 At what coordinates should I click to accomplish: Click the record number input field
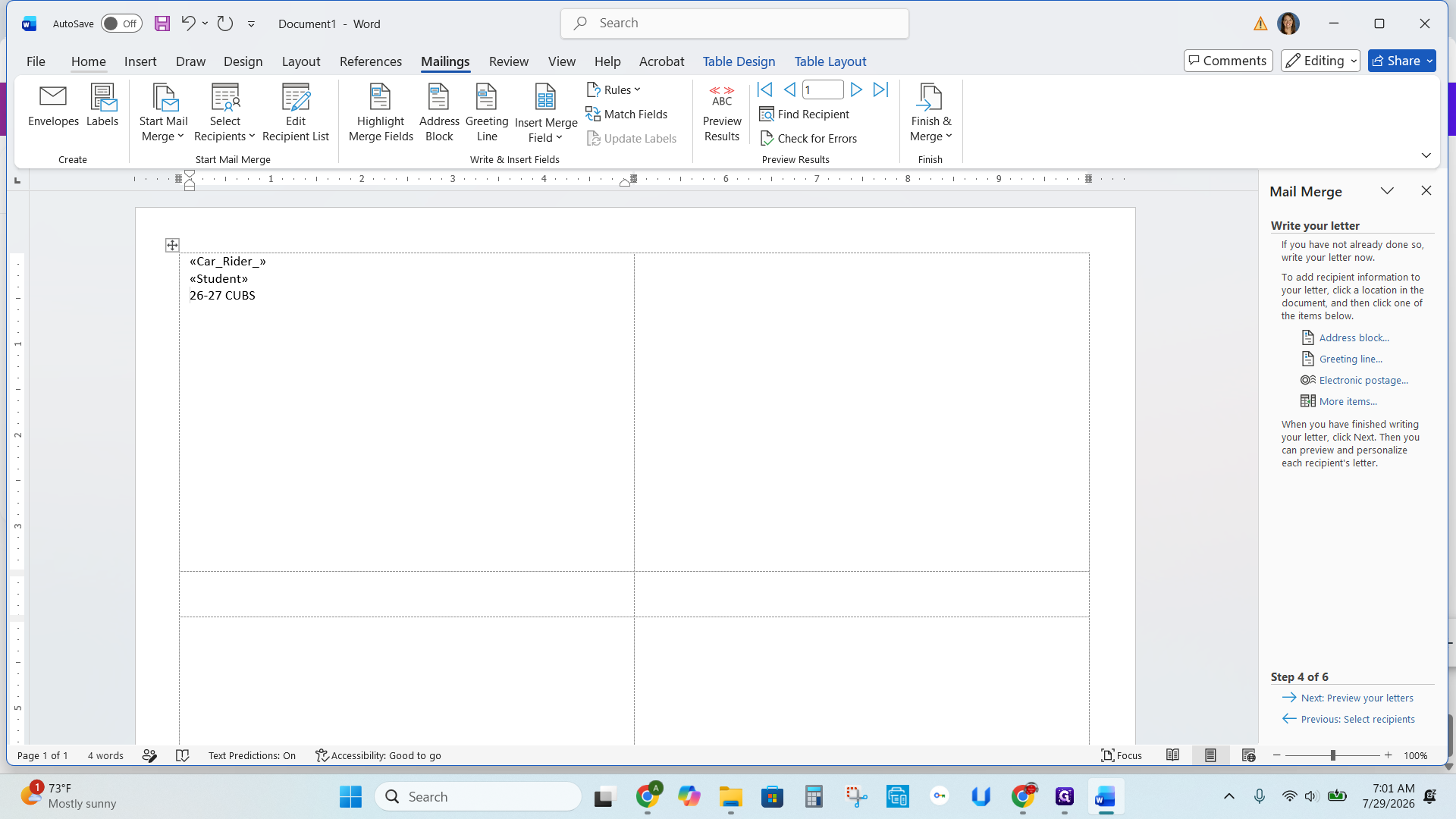coord(823,89)
